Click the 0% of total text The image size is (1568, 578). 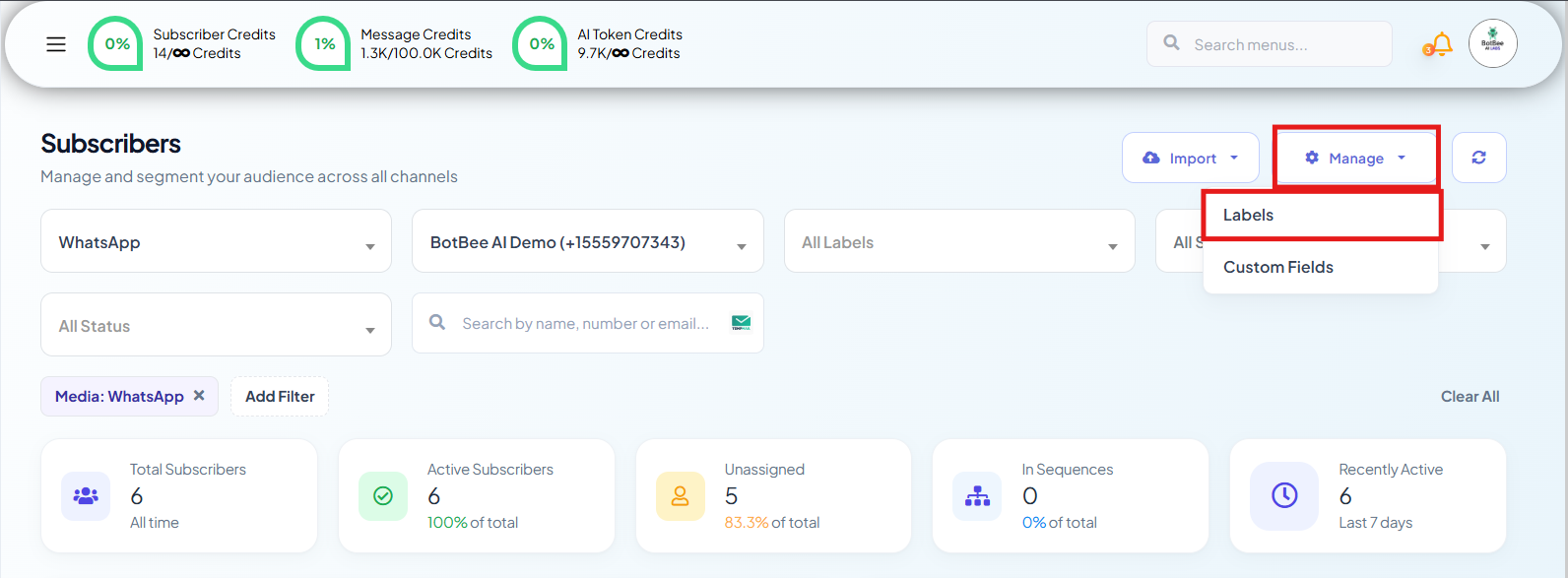pyautogui.click(x=1060, y=523)
